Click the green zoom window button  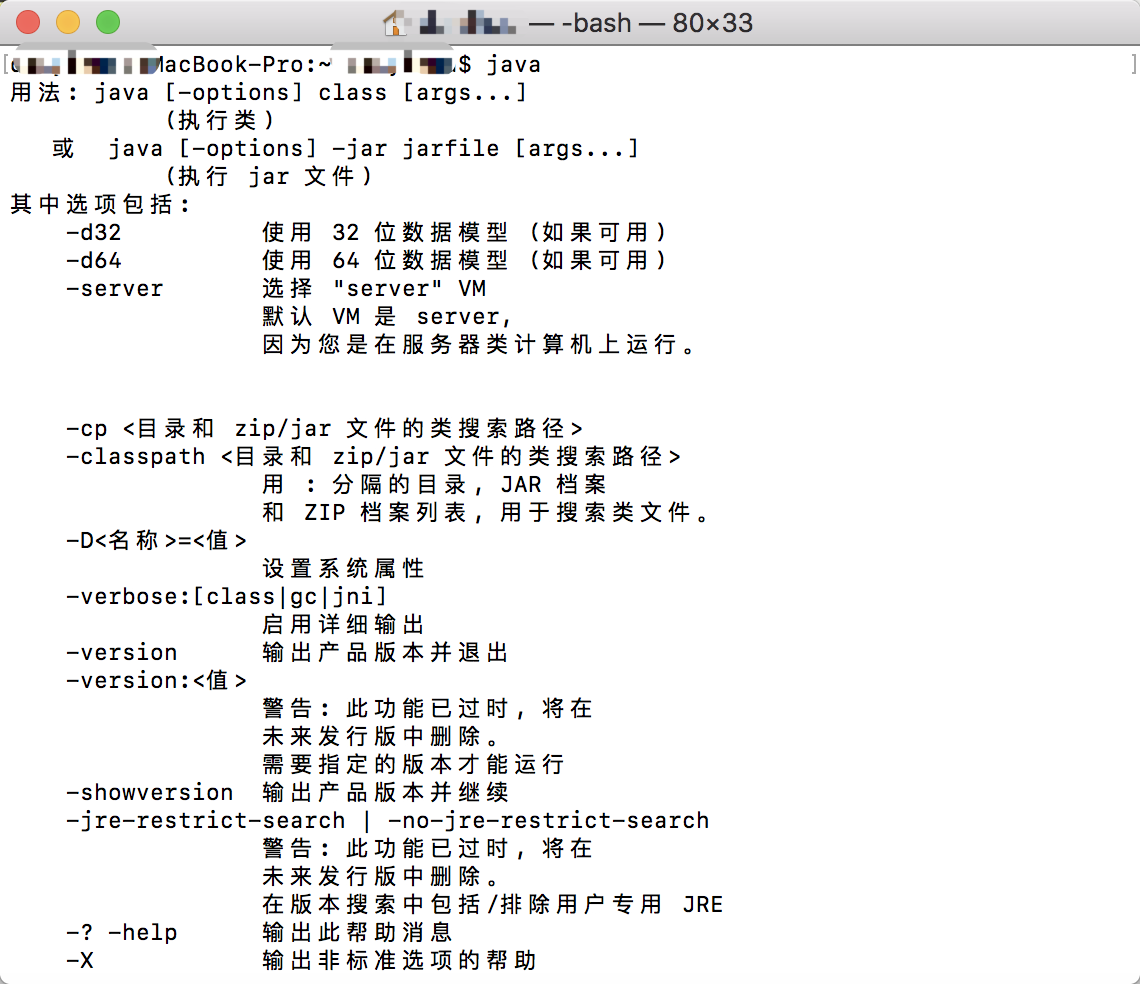108,23
